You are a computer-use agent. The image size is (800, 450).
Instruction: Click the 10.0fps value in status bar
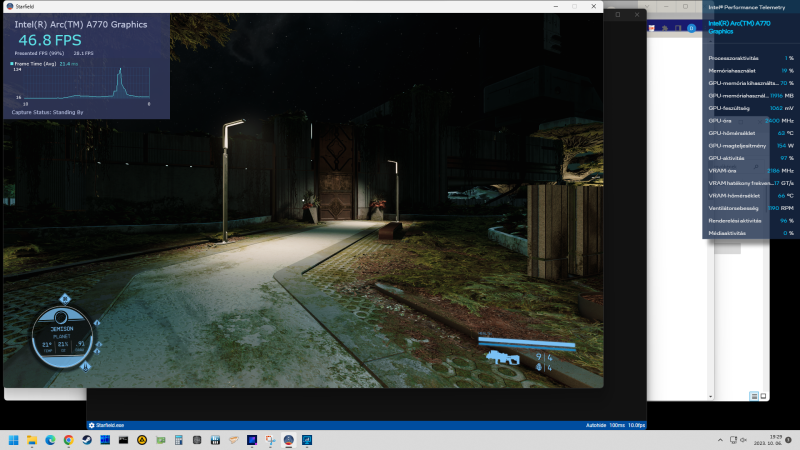[636, 425]
